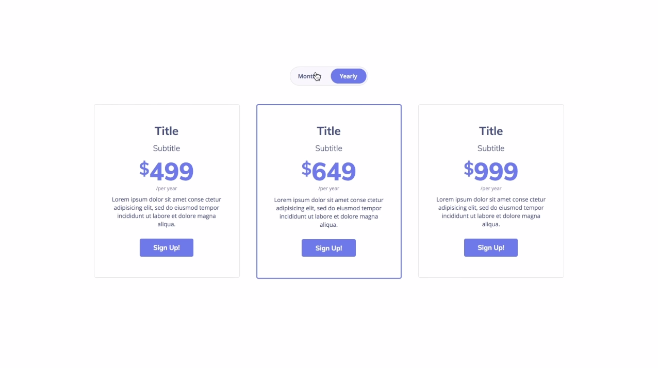Click Sign Up! on the $649 plan
Screen dimensions: 658x368
329,248
